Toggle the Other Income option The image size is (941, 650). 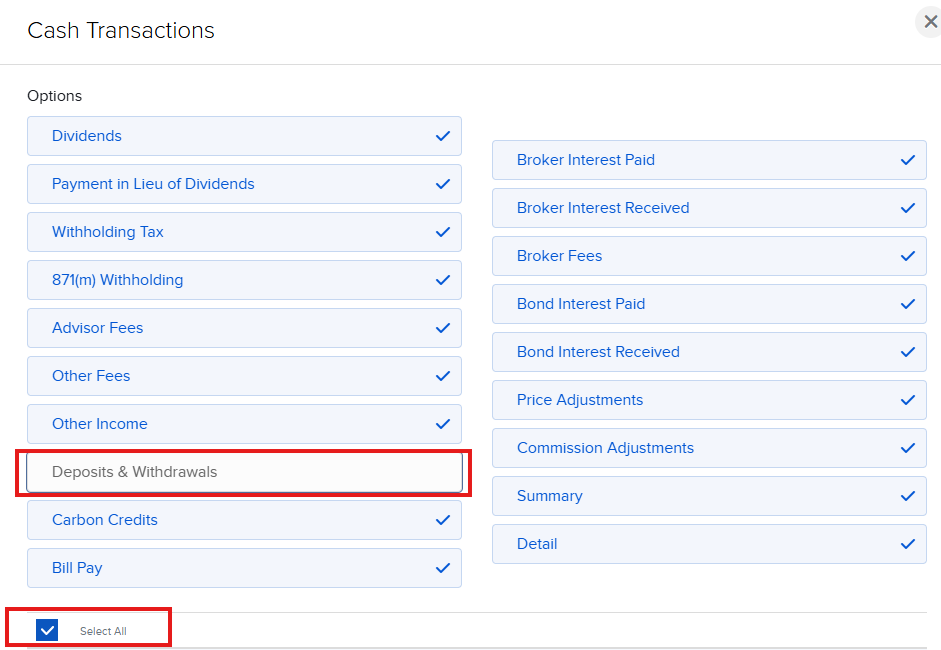tap(244, 424)
